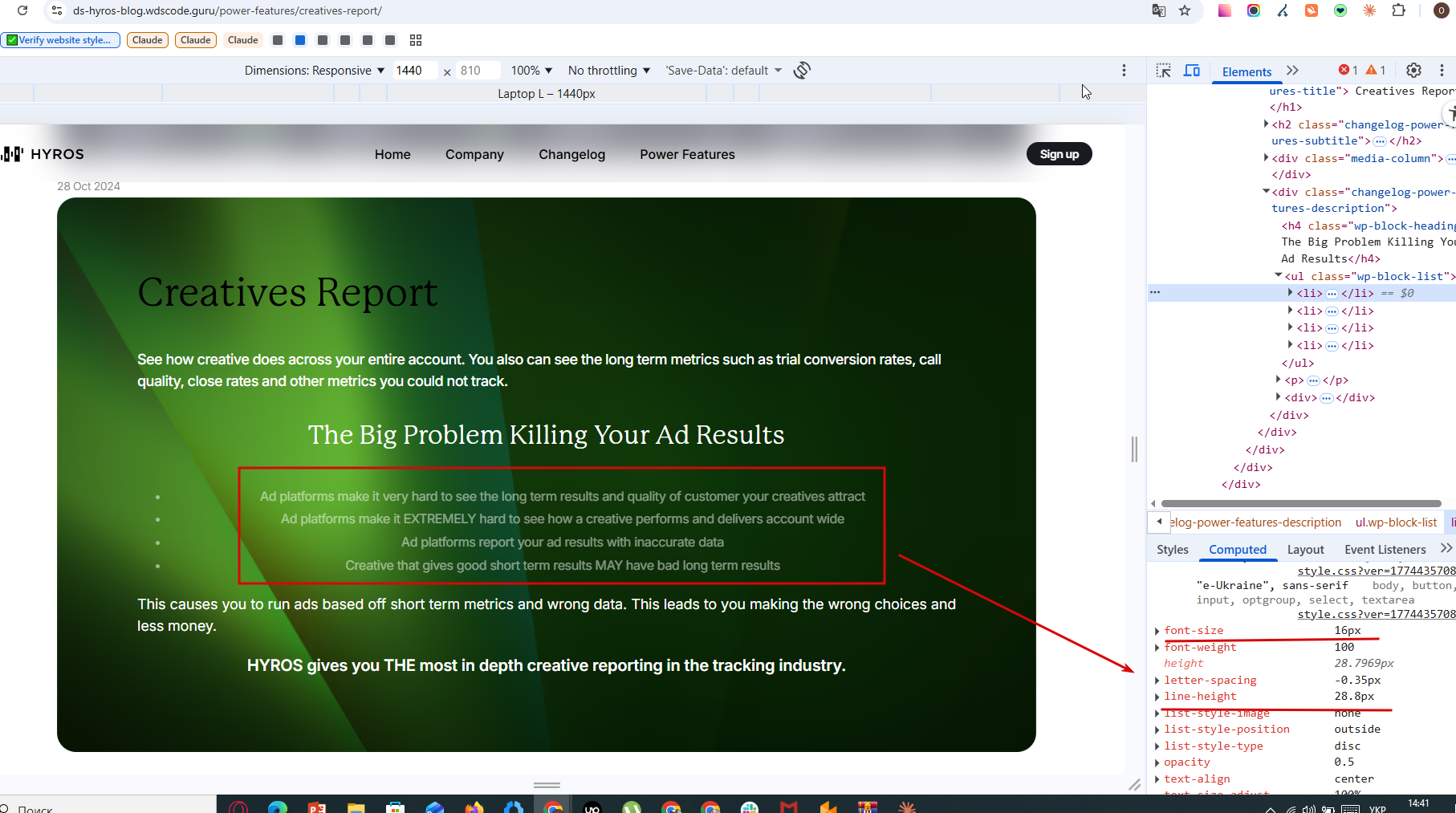This screenshot has height=813, width=1456.
Task: Open the Layout pane tab
Action: pyautogui.click(x=1305, y=549)
